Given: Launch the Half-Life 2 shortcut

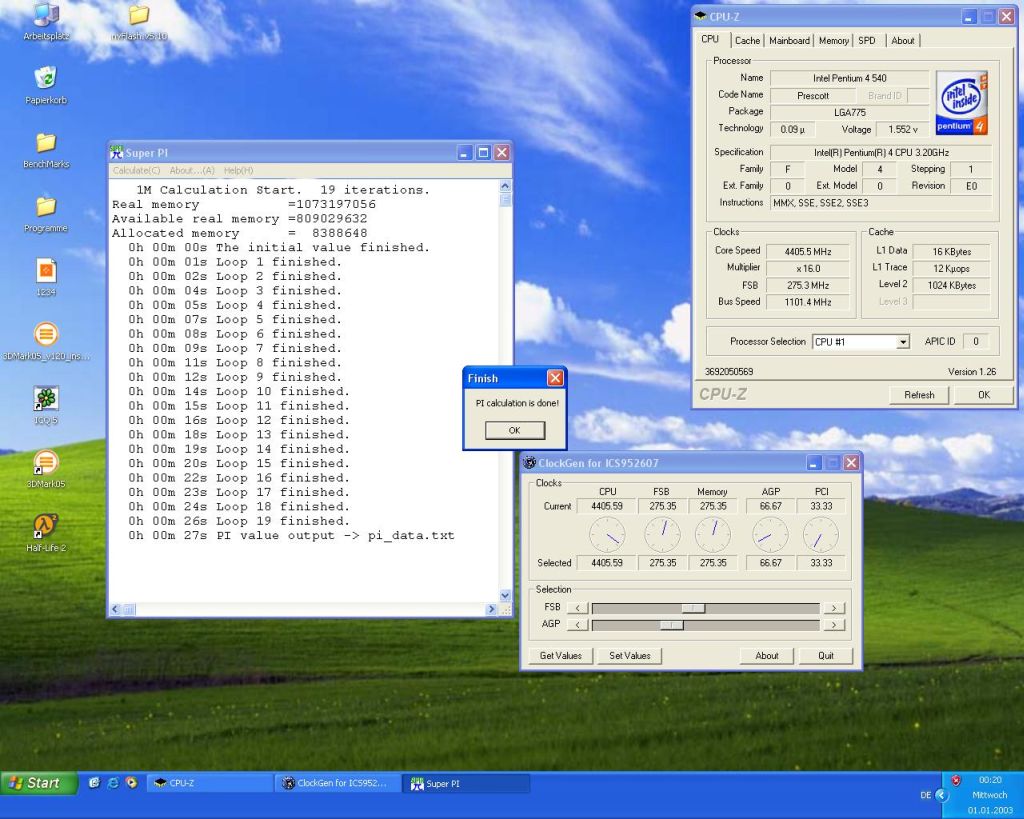Looking at the screenshot, I should click(46, 533).
